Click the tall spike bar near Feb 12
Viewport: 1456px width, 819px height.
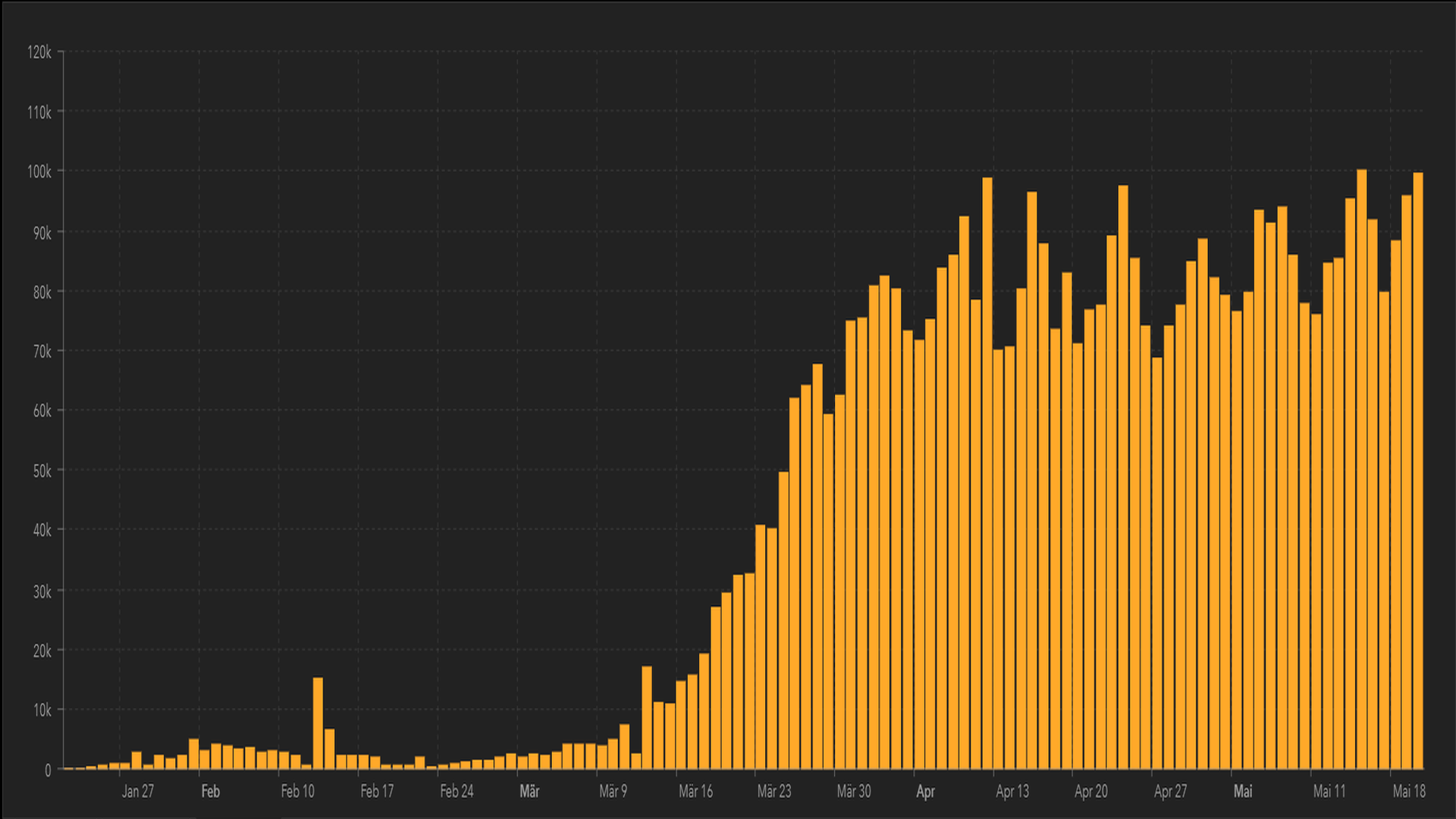[x=318, y=723]
